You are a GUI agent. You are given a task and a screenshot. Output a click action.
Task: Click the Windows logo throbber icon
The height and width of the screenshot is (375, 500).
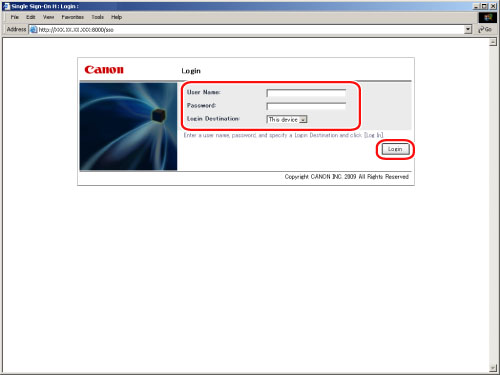(488, 17)
